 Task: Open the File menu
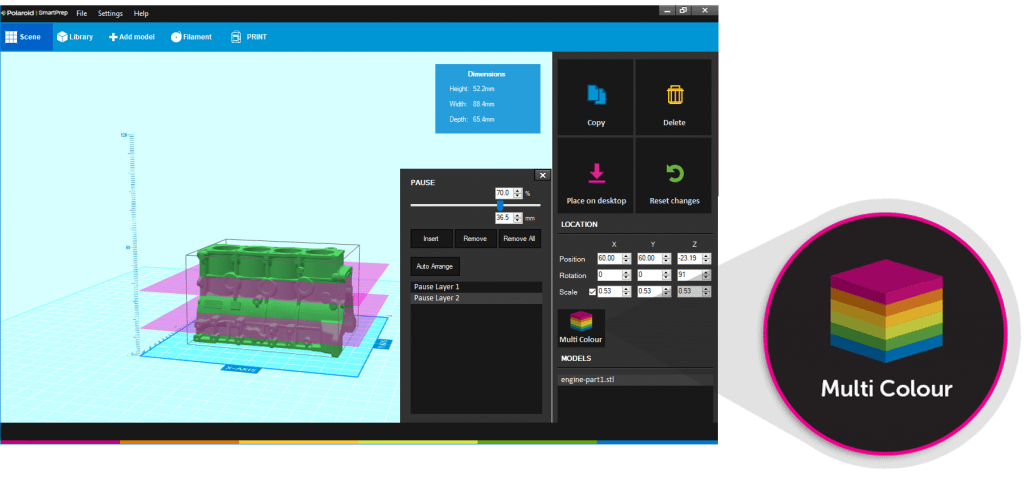tap(82, 13)
